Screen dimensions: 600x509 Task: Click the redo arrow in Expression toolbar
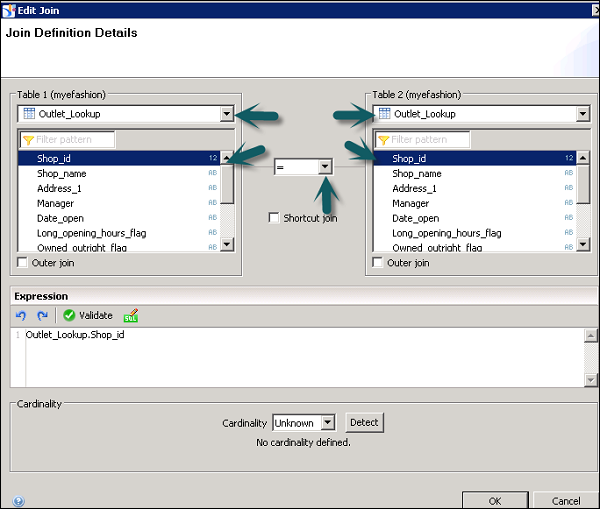point(42,315)
